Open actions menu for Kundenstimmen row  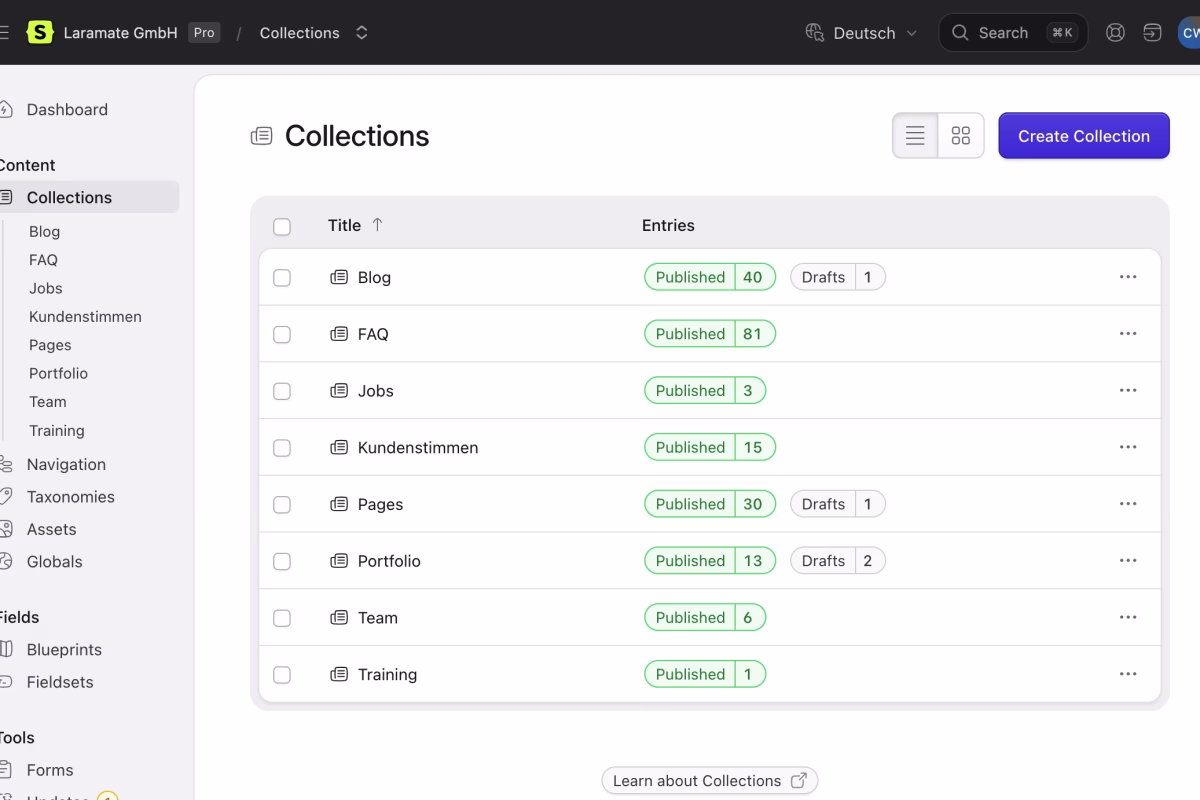click(1128, 447)
